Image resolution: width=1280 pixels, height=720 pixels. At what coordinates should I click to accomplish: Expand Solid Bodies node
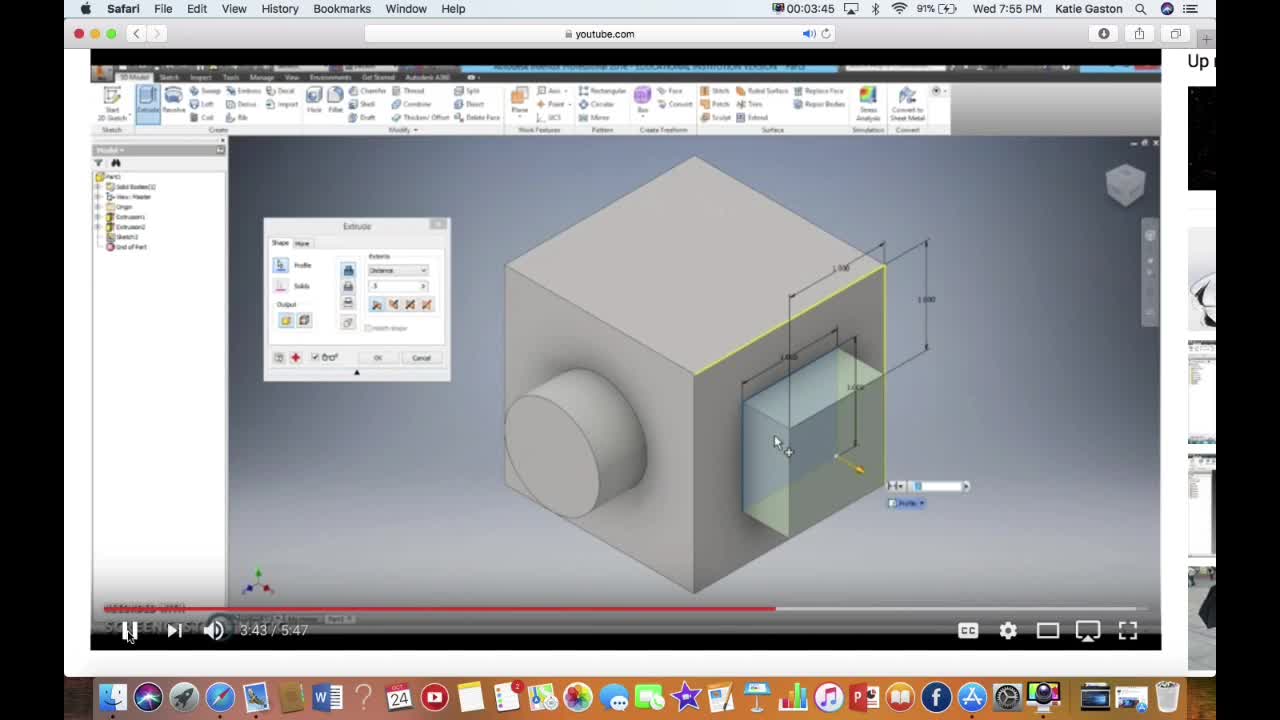(x=99, y=187)
